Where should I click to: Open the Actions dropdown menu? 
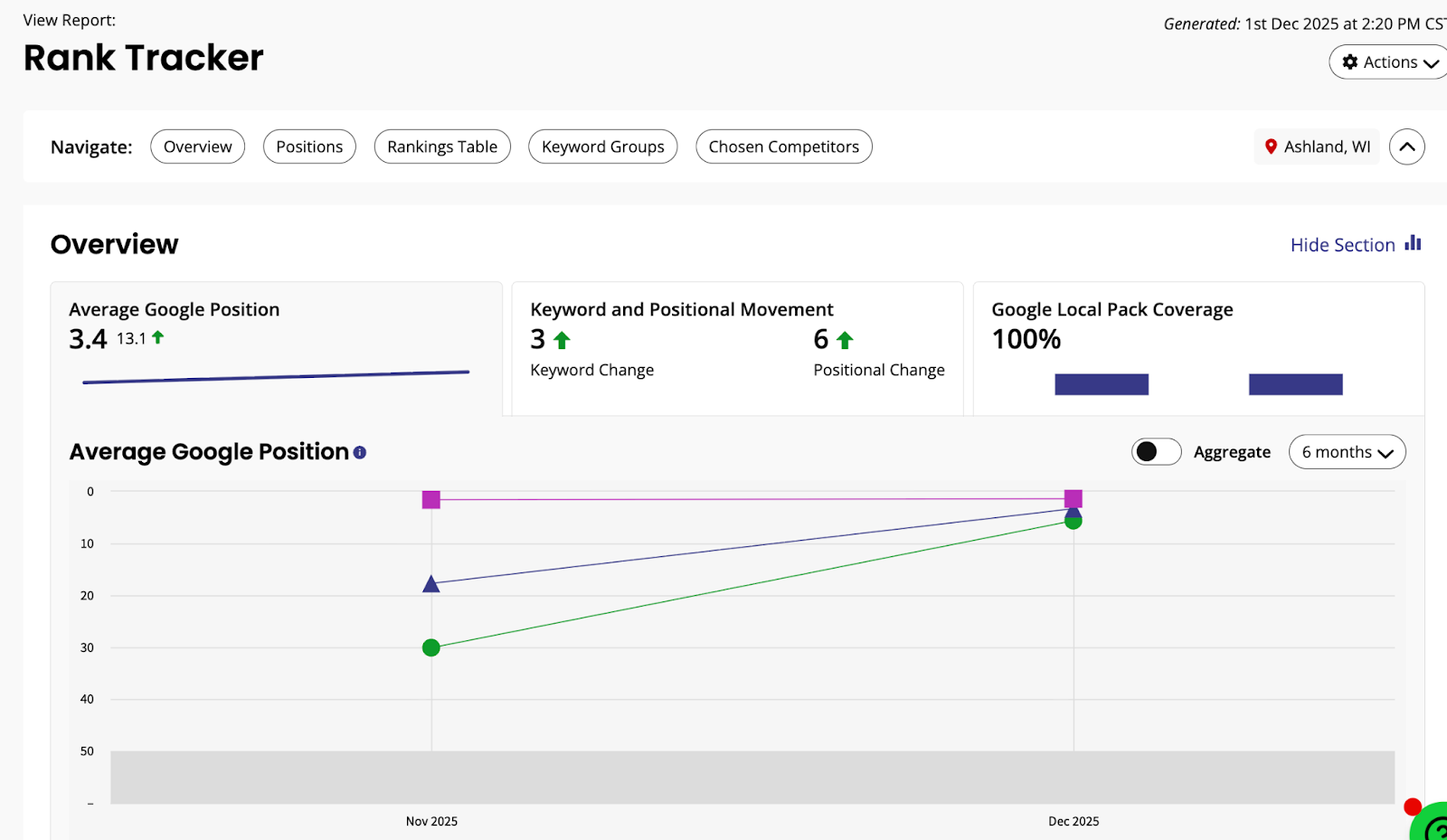coord(1388,62)
